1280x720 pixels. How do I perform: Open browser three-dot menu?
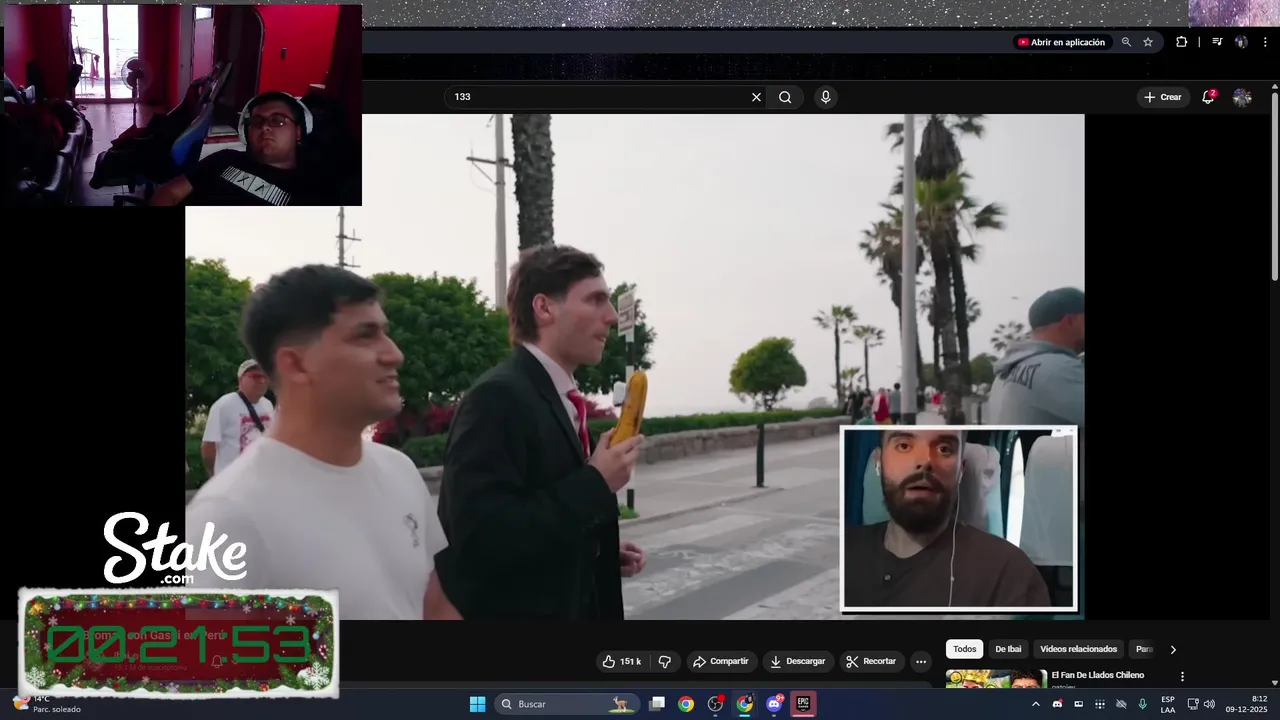(x=1266, y=42)
